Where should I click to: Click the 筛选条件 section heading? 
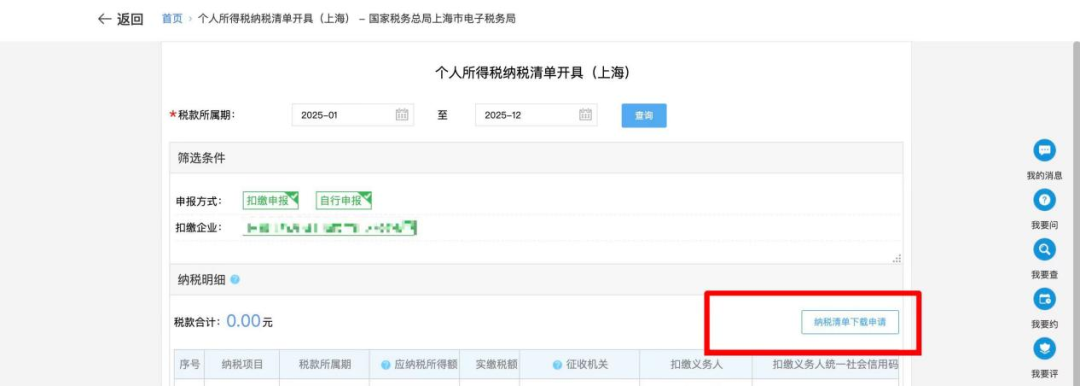(201, 158)
